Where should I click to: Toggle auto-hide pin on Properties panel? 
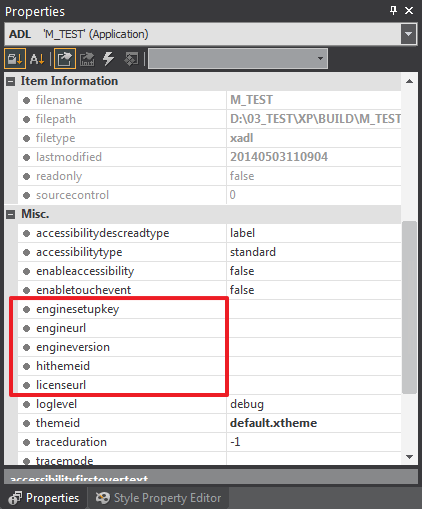pos(393,11)
